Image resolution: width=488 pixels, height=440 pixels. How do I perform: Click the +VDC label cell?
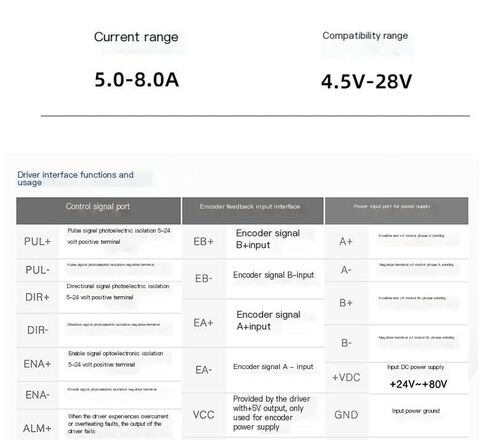[x=346, y=378]
